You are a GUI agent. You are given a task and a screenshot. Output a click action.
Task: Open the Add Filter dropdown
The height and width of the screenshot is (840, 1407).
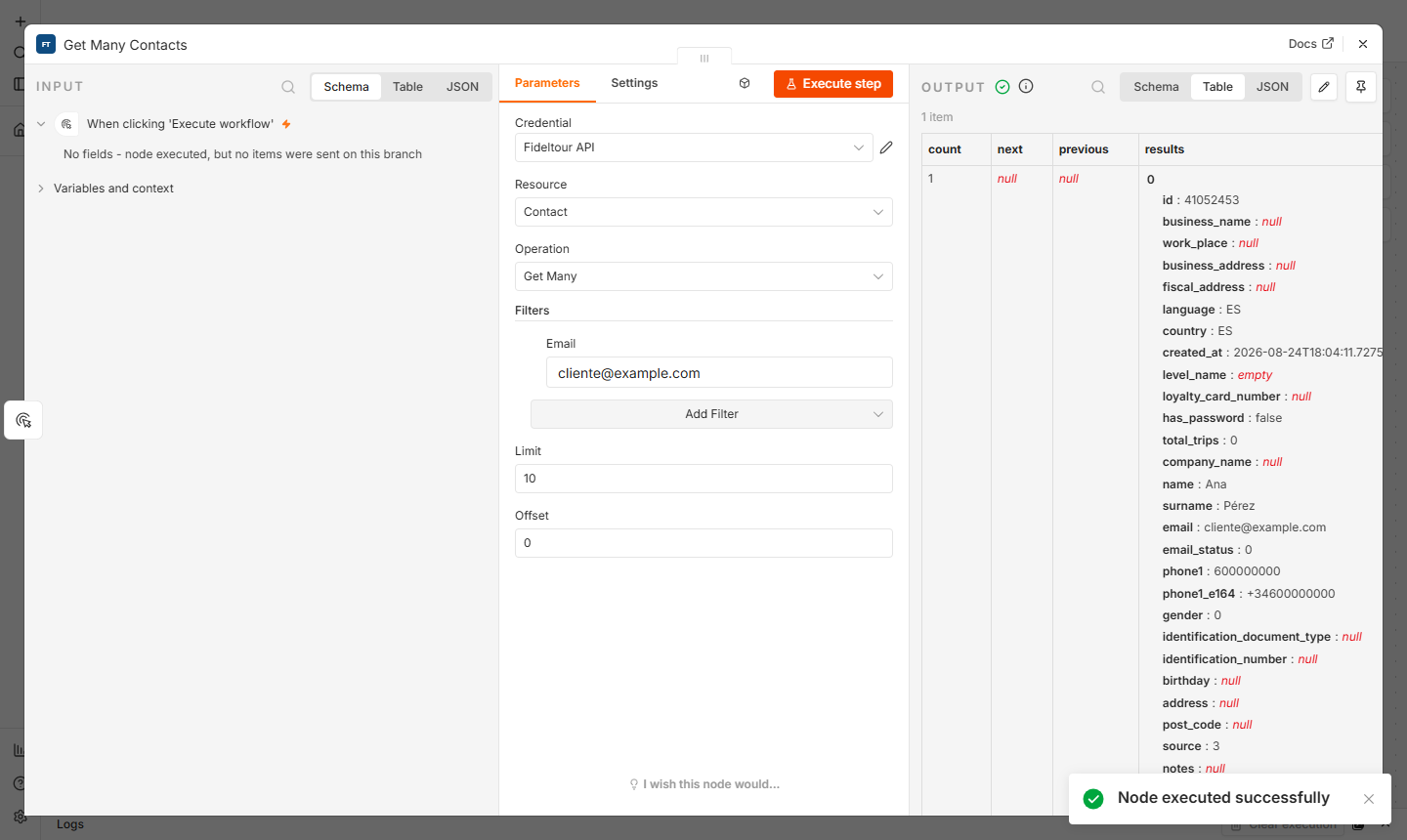tap(711, 414)
